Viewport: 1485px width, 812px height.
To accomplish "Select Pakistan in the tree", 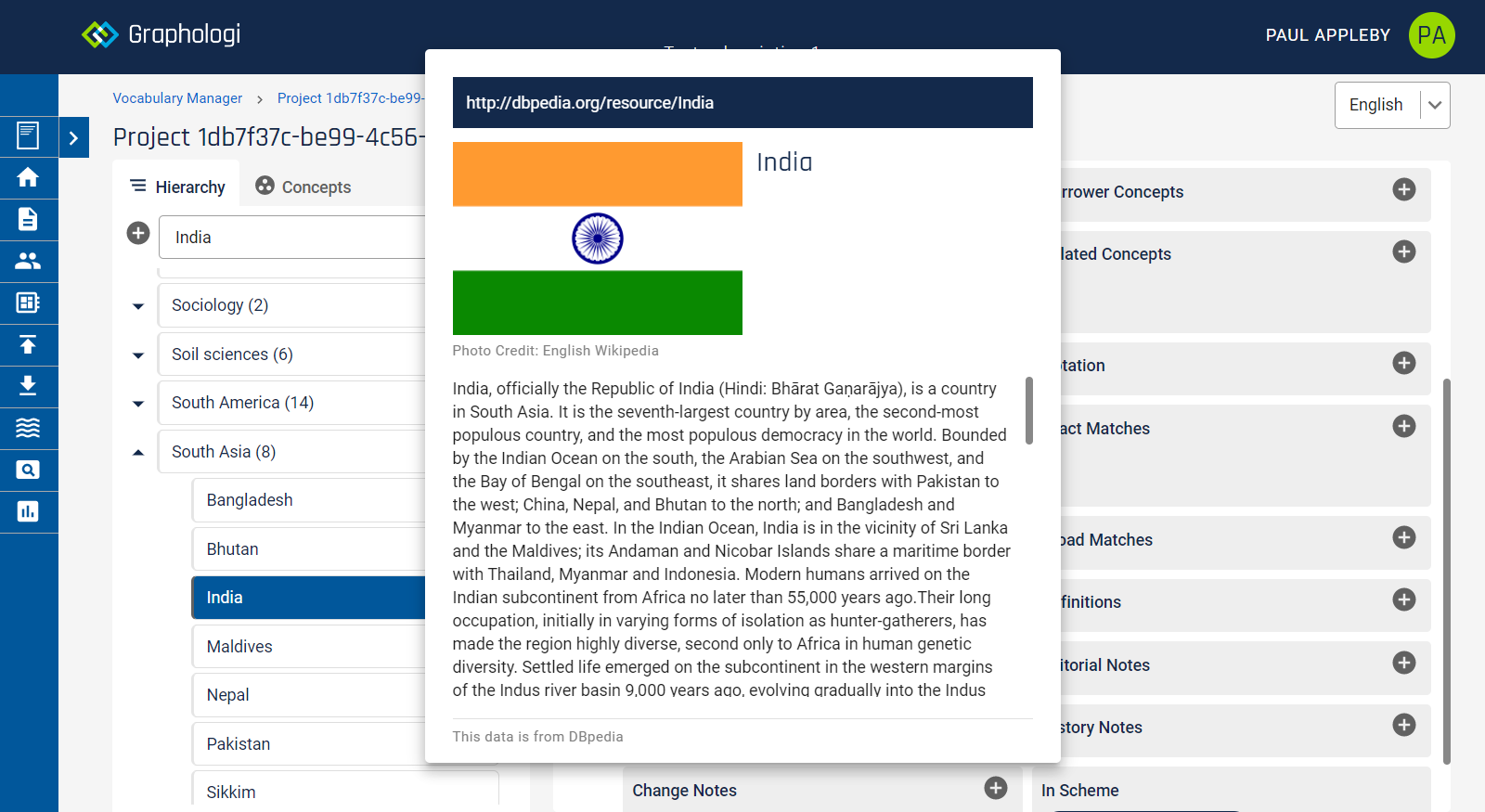I will (308, 744).
